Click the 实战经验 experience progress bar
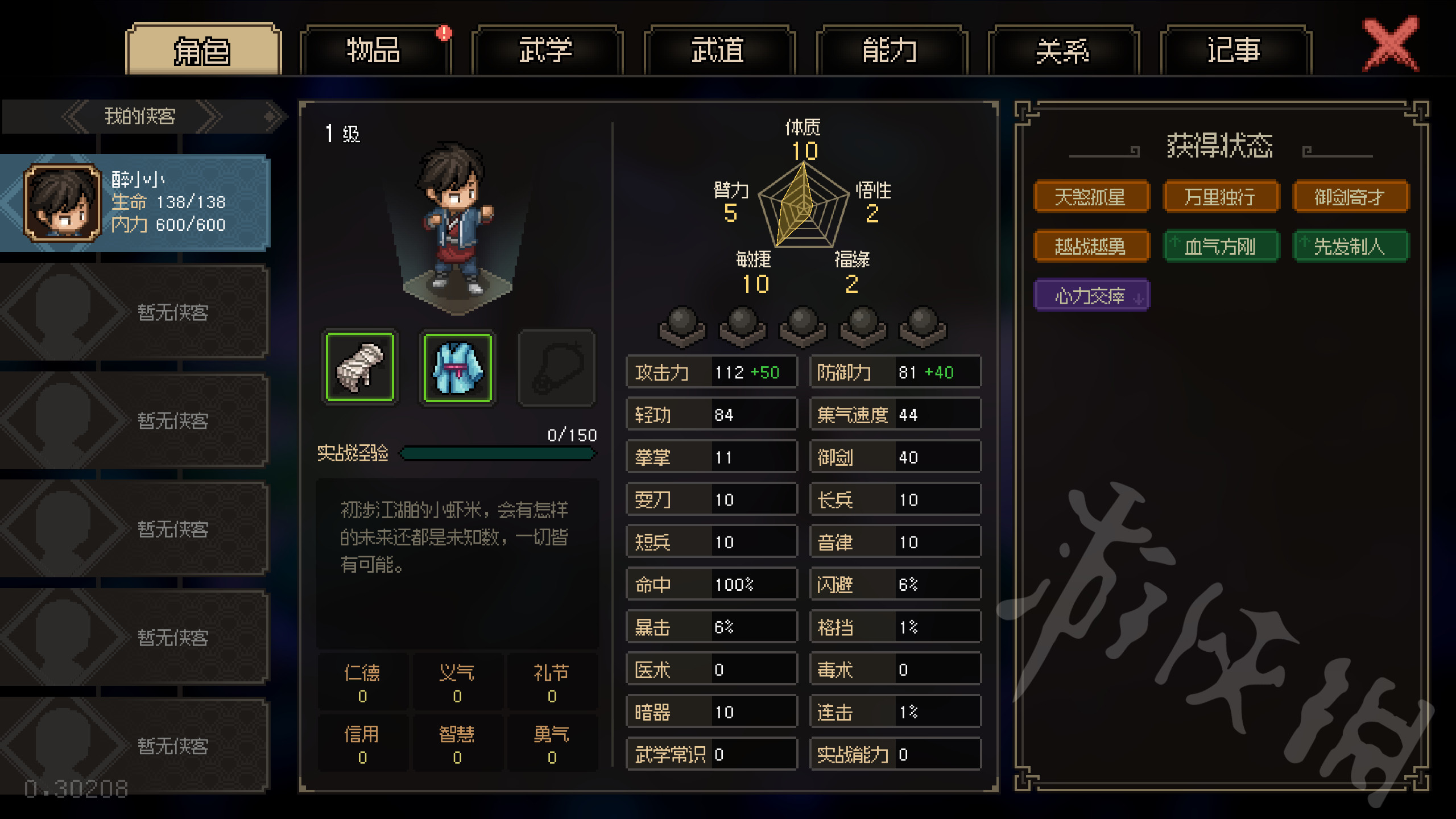The height and width of the screenshot is (819, 1456). pyautogui.click(x=498, y=453)
